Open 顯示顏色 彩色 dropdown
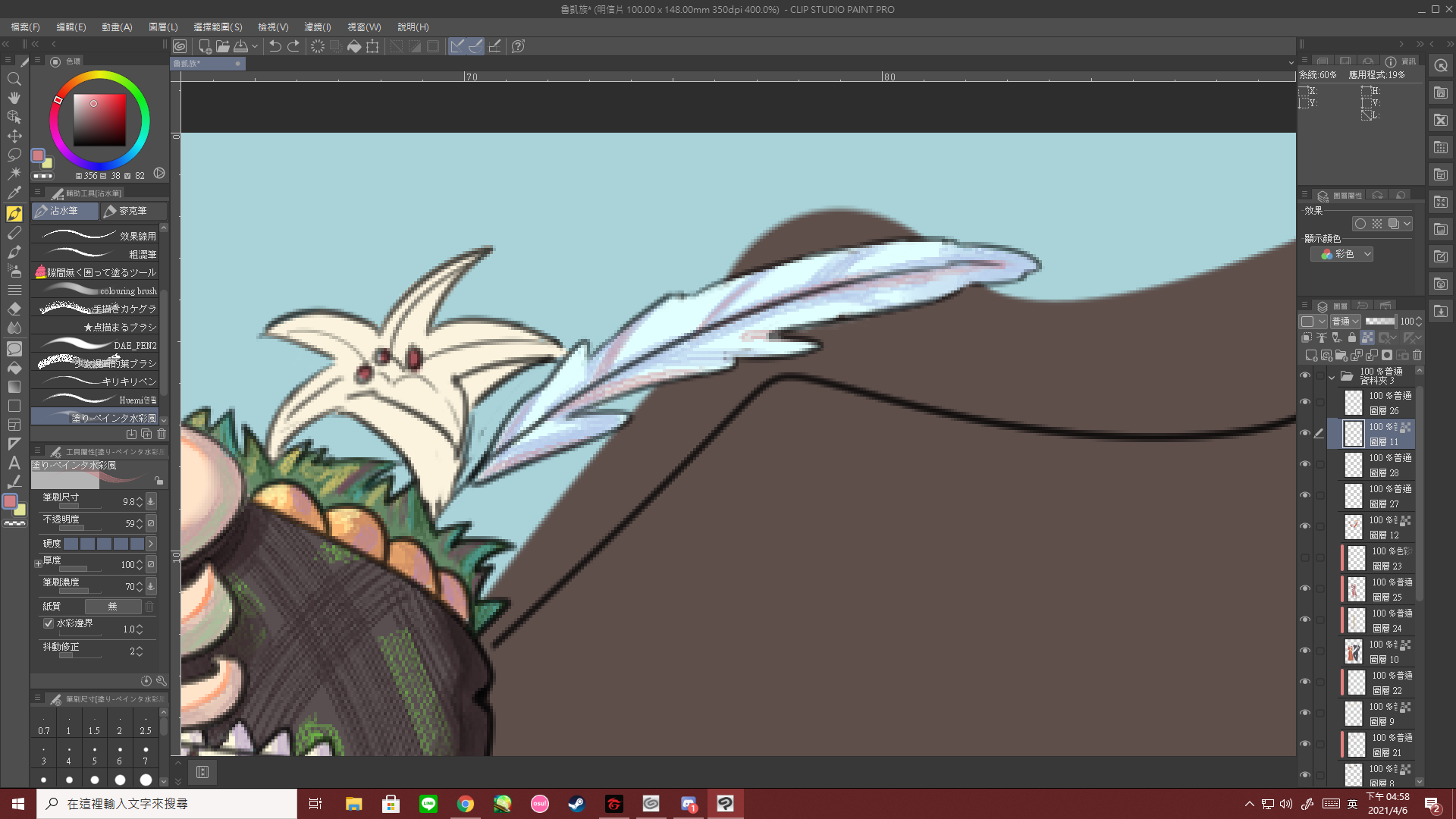Screen dimensions: 1456x819 (1342, 254)
